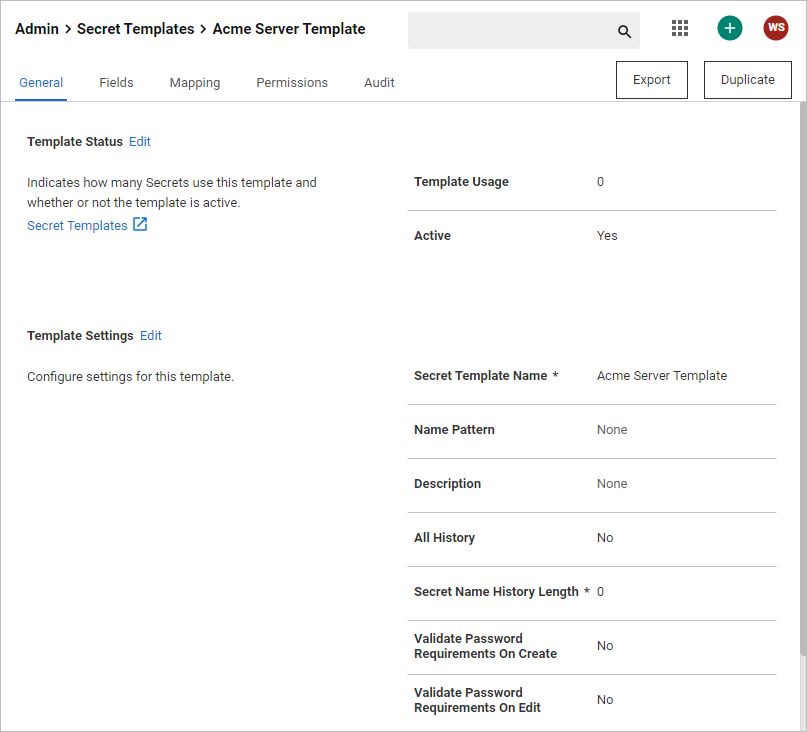Select the Permissions tab
807x732 pixels.
point(292,83)
